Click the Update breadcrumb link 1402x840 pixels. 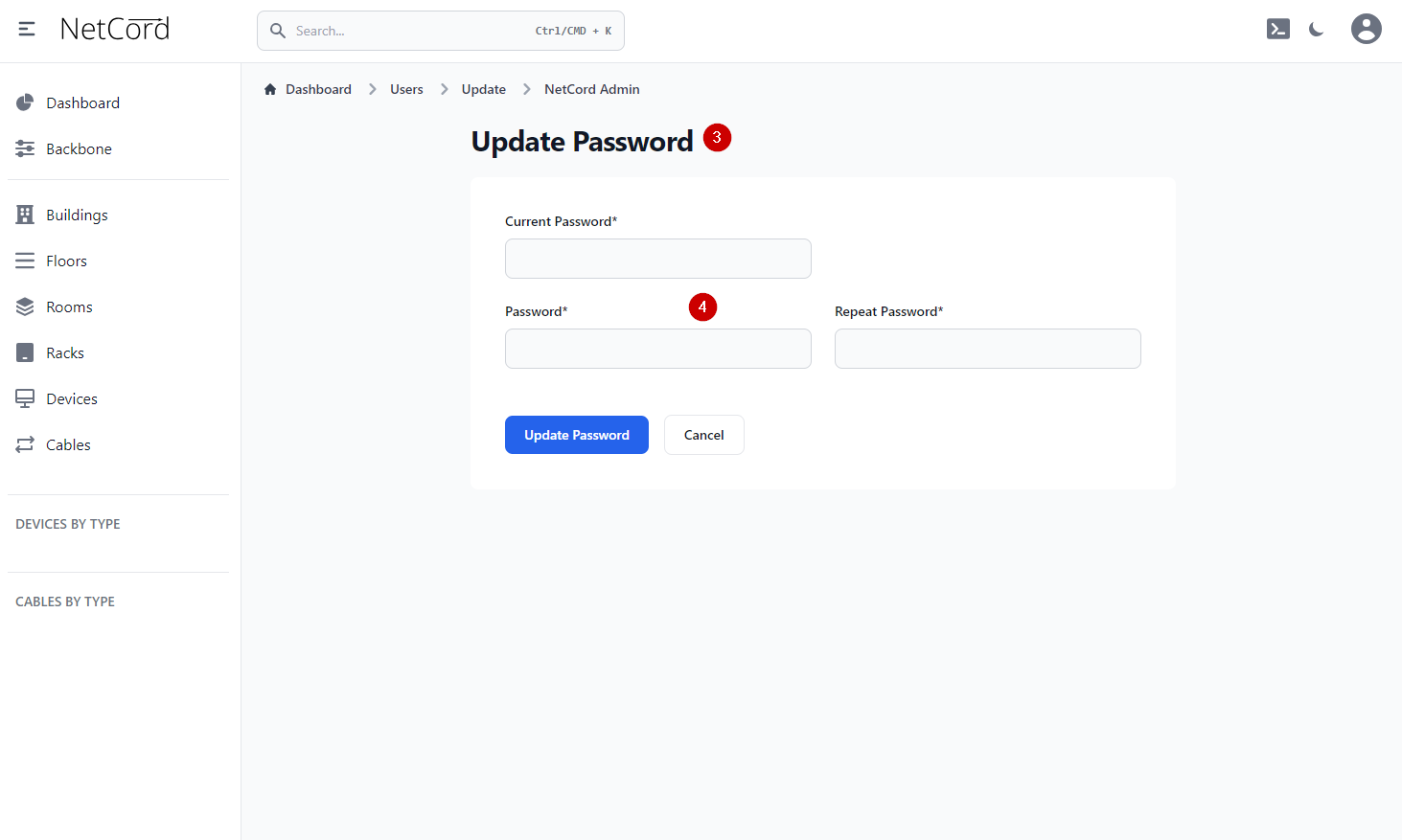tap(483, 89)
